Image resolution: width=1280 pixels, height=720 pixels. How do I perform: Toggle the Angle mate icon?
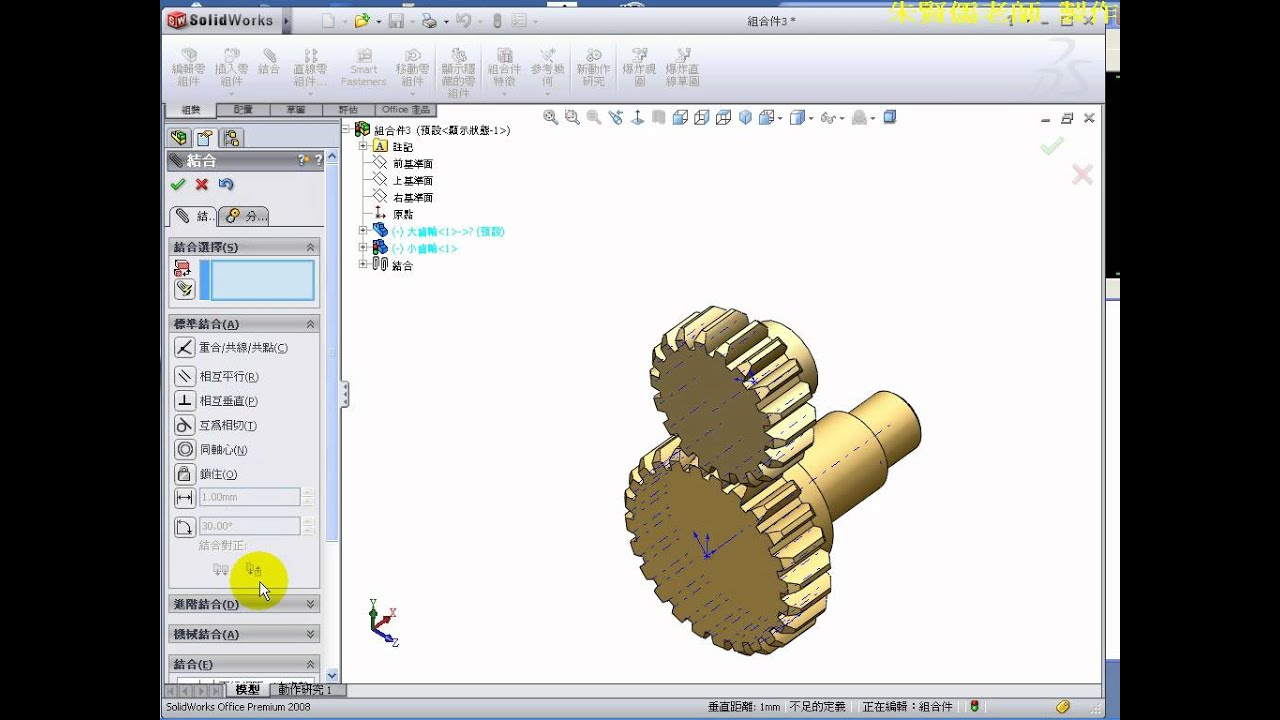click(185, 526)
